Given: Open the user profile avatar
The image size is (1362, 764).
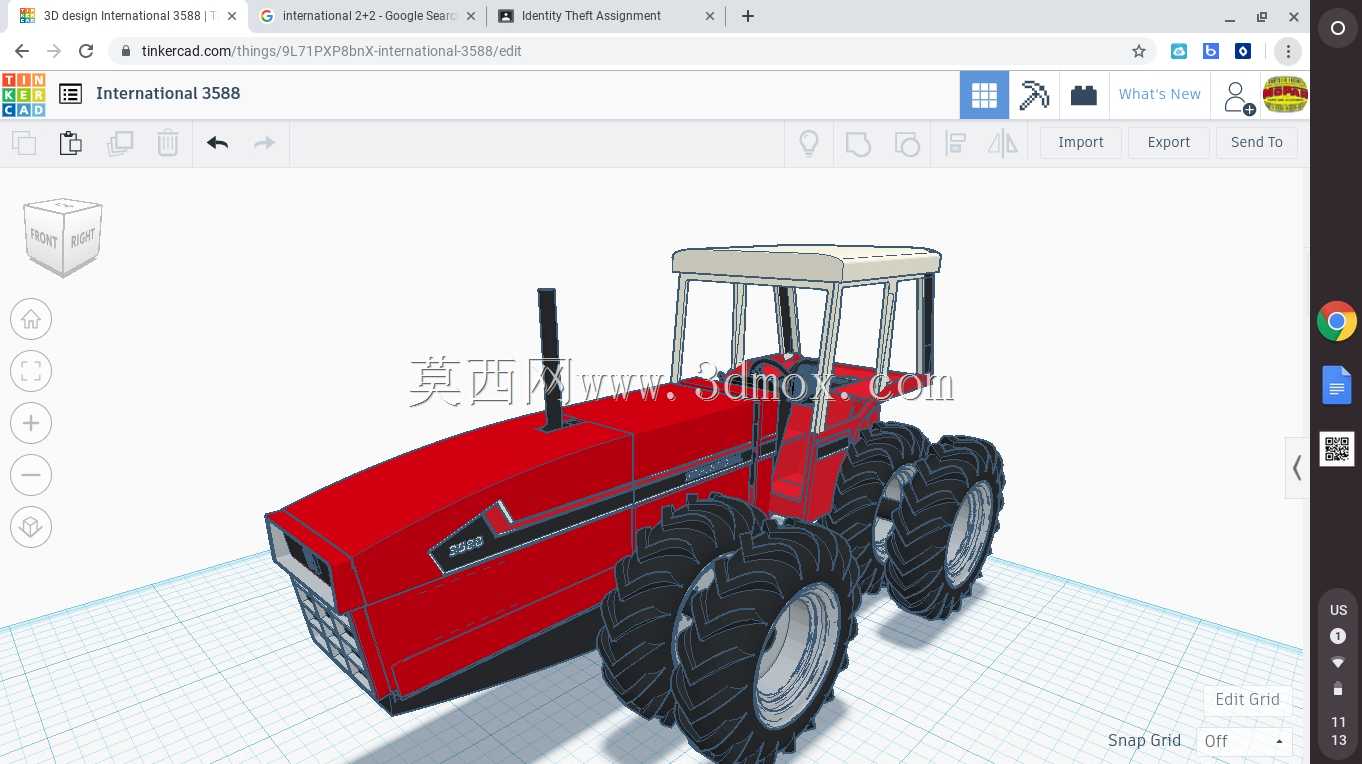Looking at the screenshot, I should click(1285, 95).
